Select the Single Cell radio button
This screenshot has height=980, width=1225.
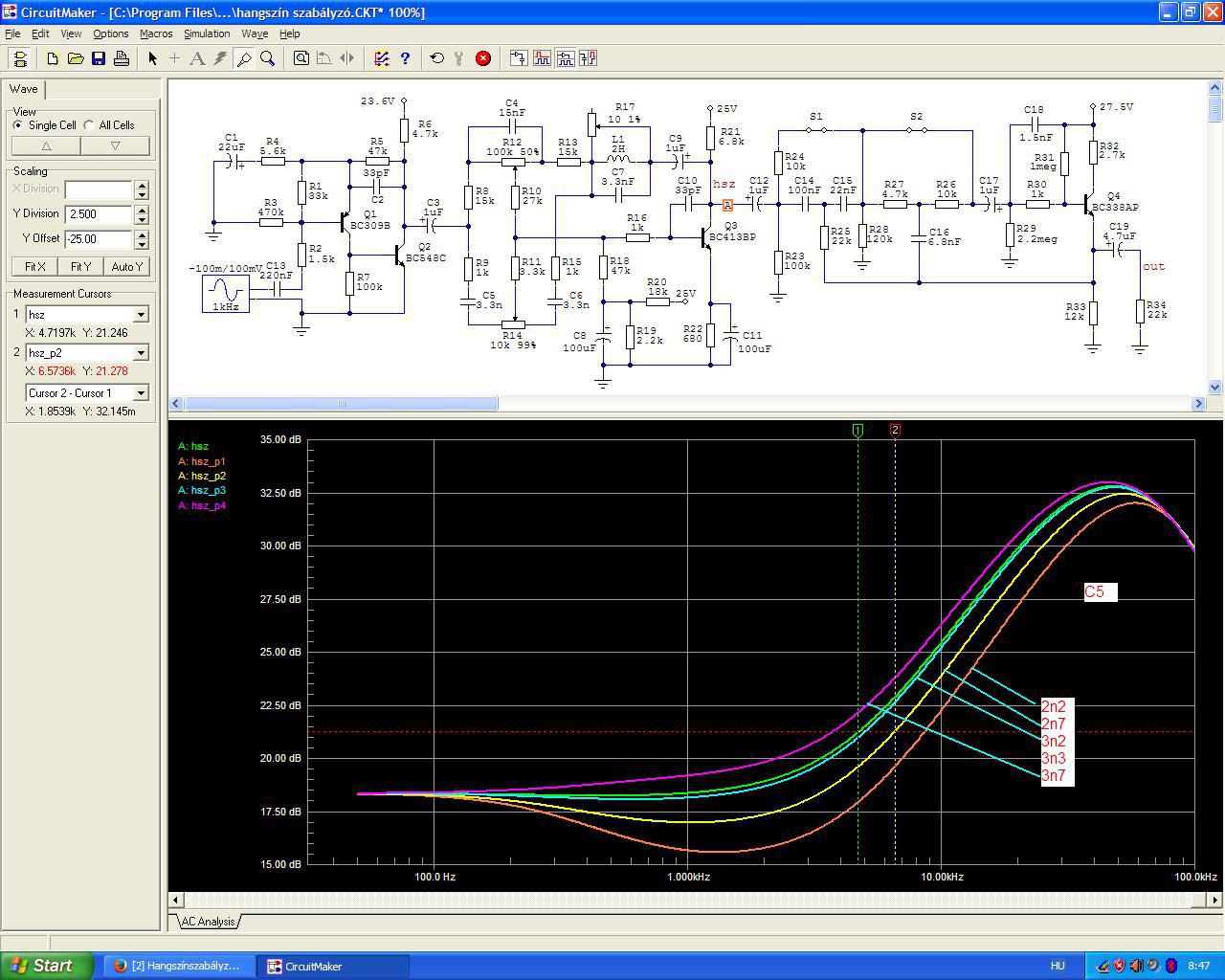click(19, 125)
